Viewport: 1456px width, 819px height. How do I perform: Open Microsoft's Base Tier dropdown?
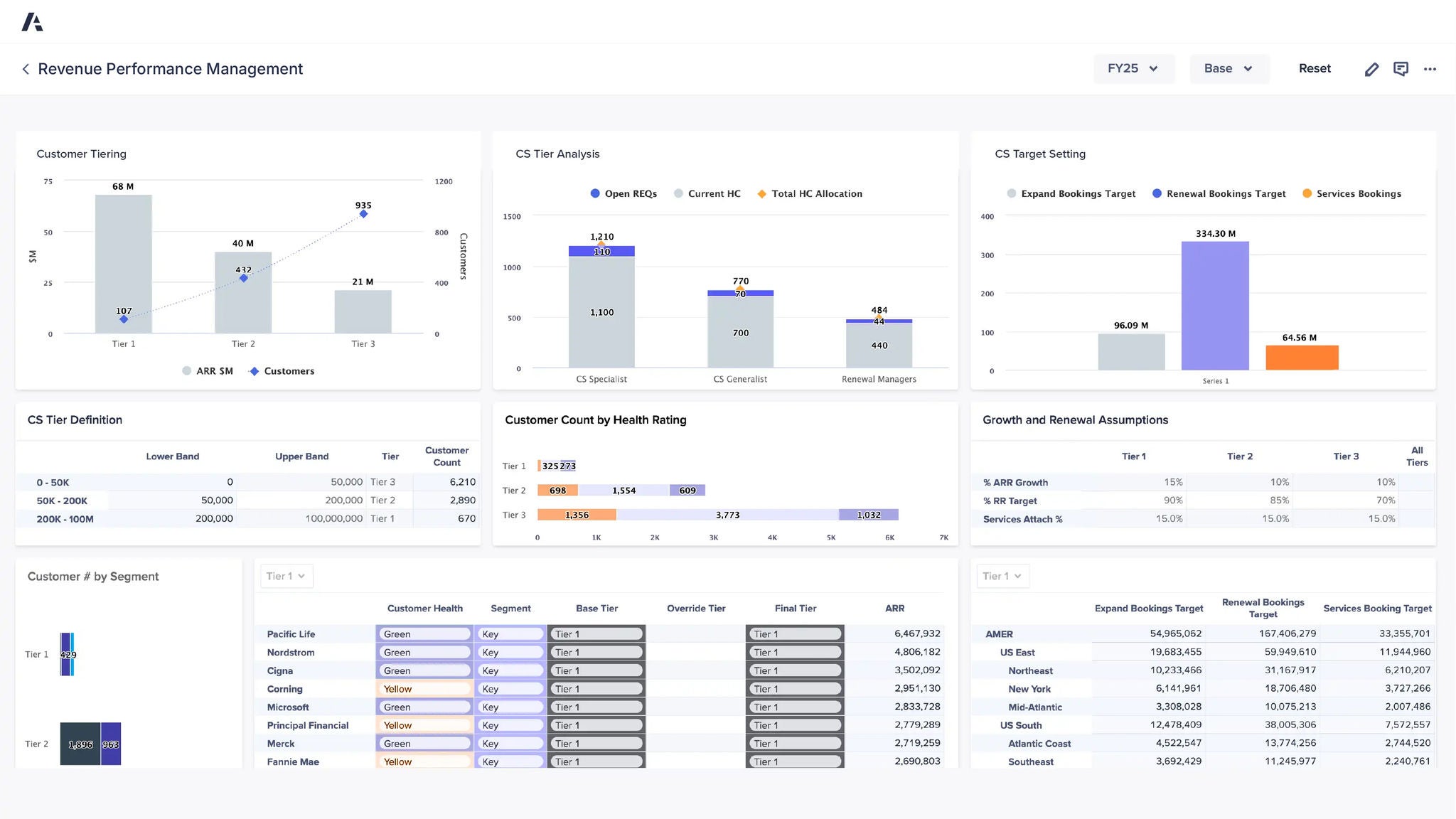pos(596,707)
